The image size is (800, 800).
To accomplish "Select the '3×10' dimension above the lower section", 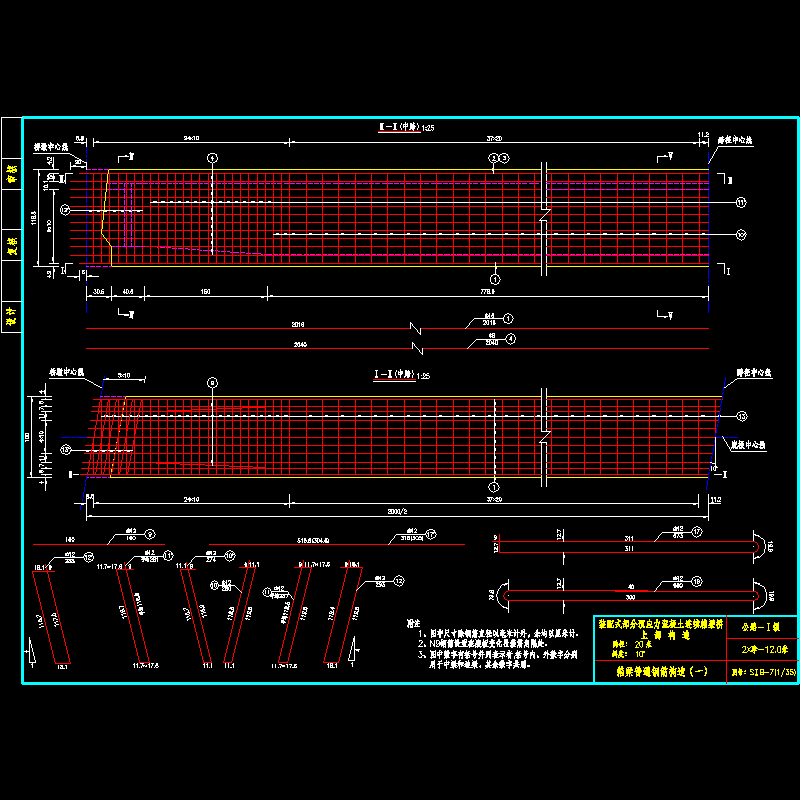I will pyautogui.click(x=124, y=376).
